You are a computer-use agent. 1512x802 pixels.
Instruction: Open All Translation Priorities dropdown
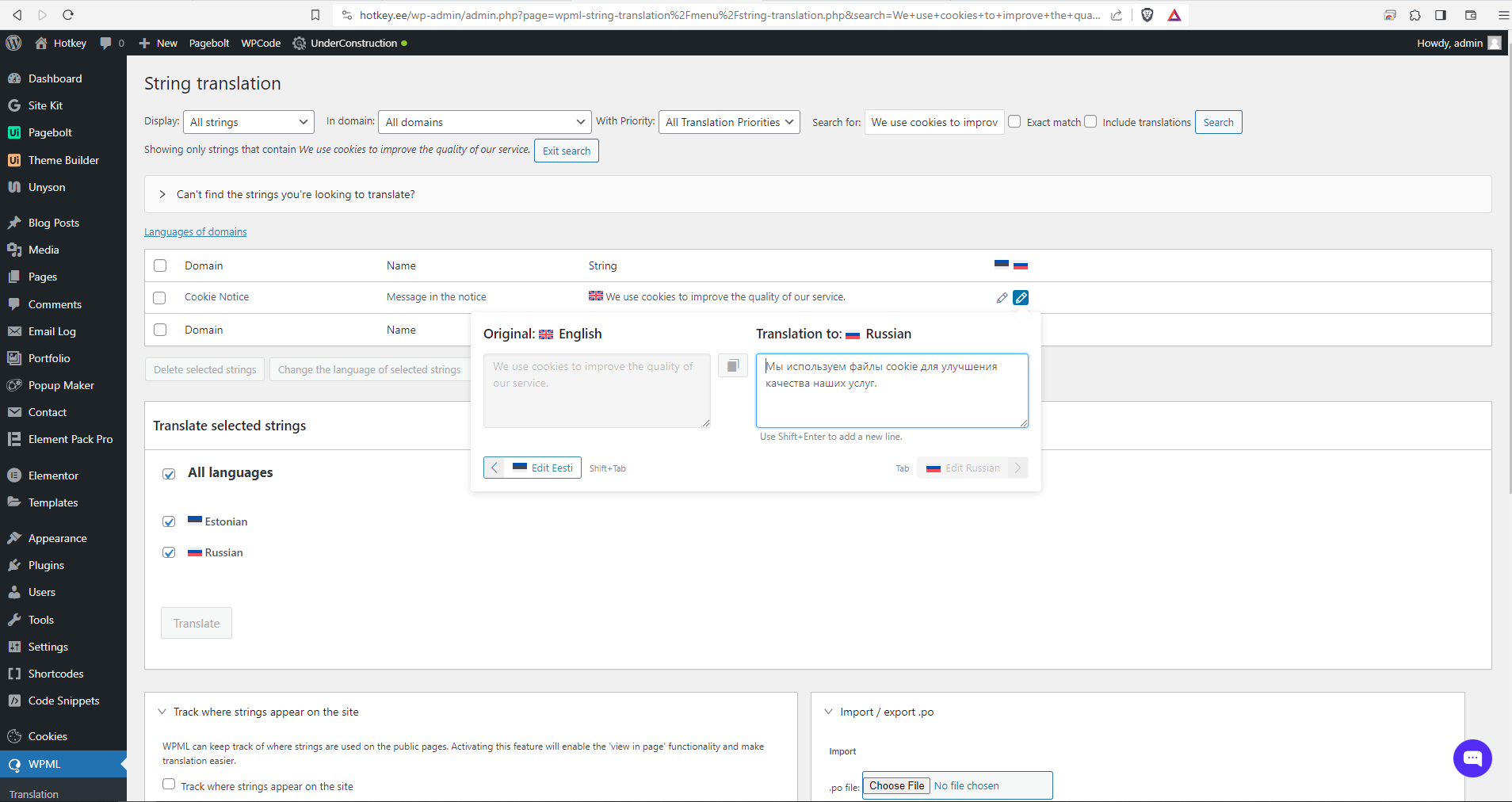729,122
